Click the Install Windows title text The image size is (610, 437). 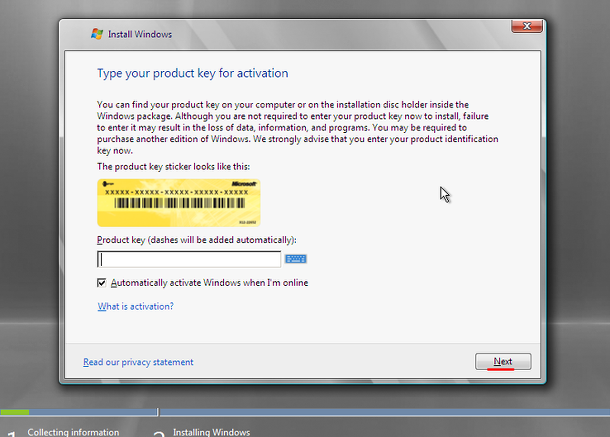(140, 34)
